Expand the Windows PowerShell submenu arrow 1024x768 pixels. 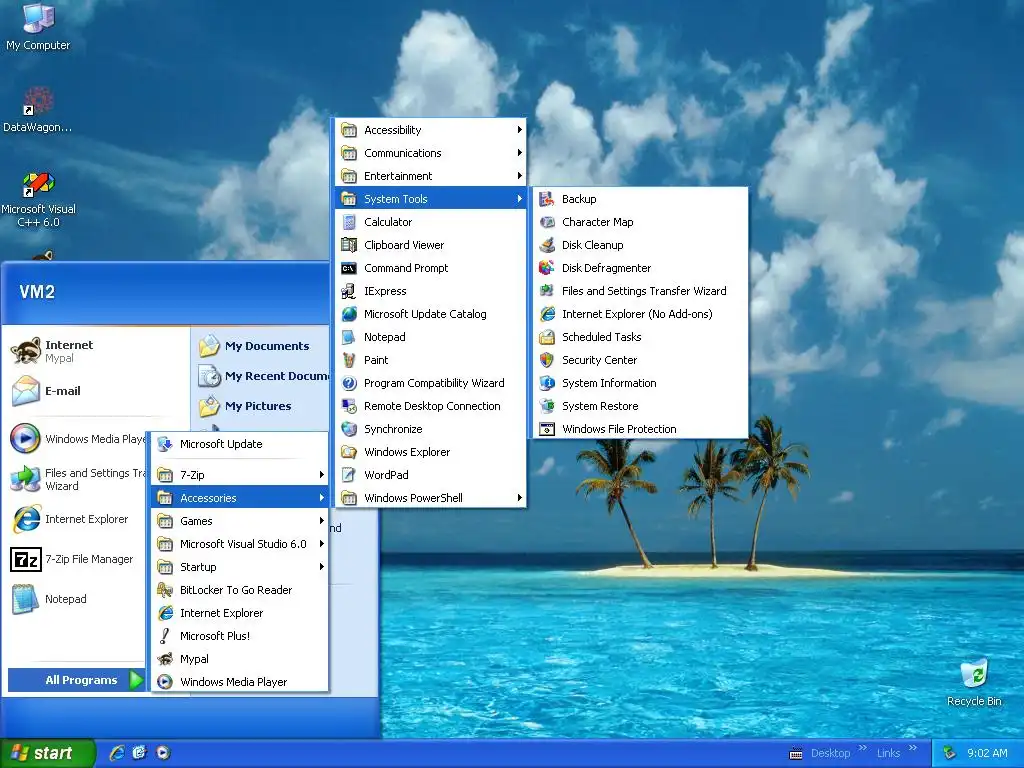click(519, 498)
